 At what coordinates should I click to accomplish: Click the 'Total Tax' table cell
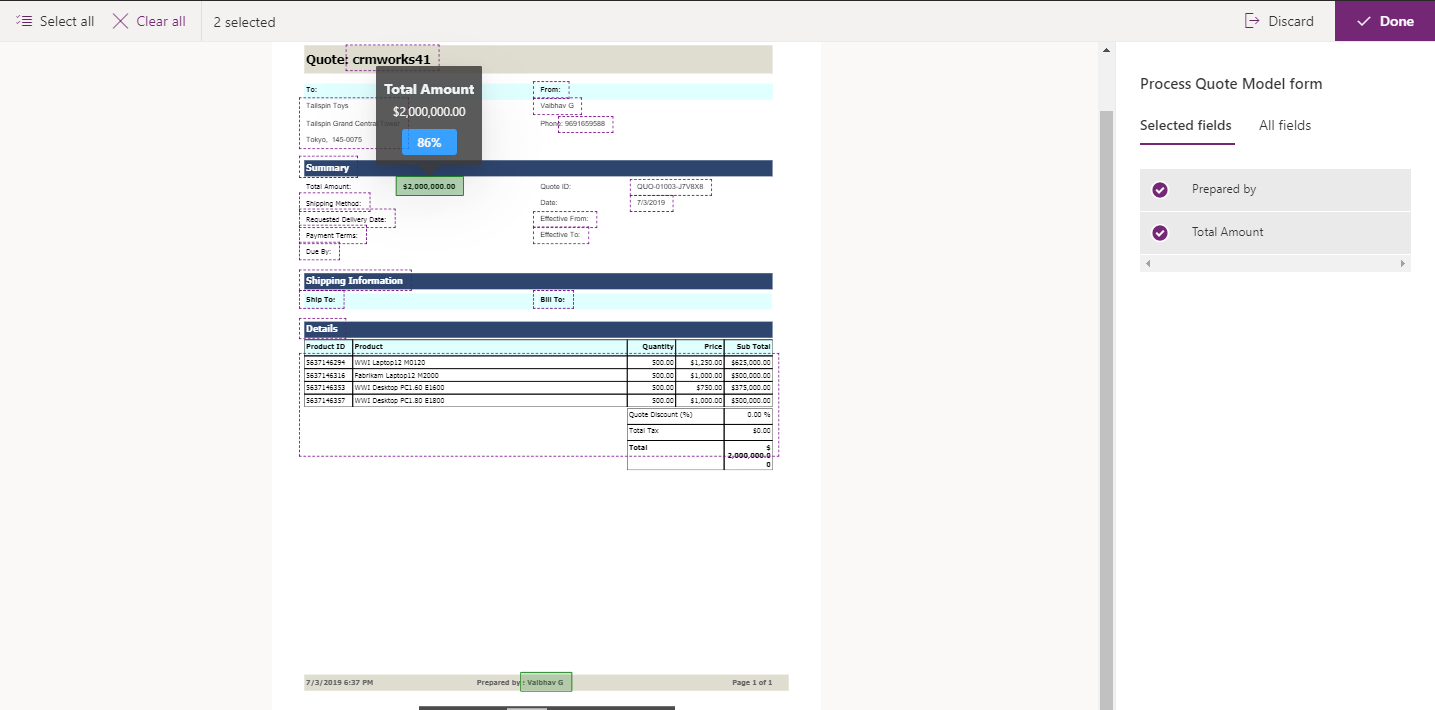pyautogui.click(x=675, y=431)
